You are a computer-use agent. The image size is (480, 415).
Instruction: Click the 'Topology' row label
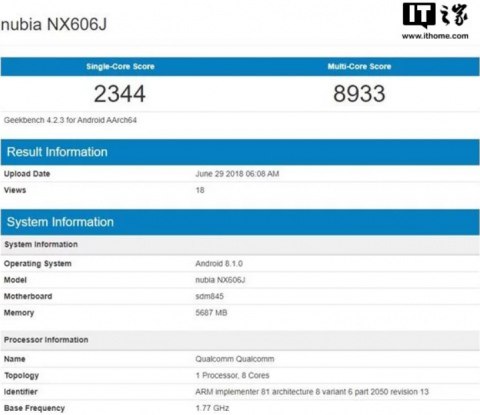point(22,375)
